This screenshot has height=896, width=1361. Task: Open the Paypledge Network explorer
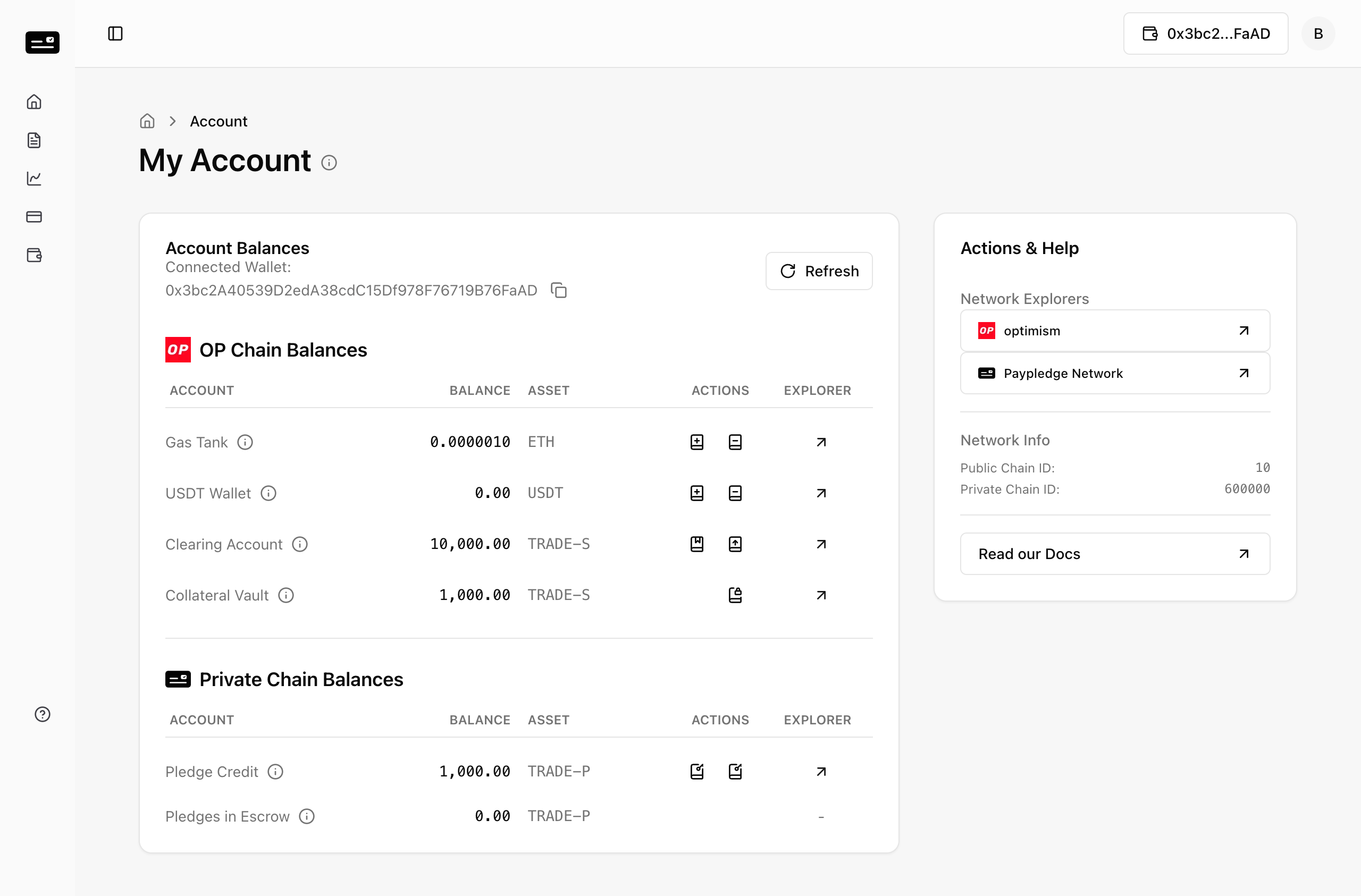(x=1115, y=373)
